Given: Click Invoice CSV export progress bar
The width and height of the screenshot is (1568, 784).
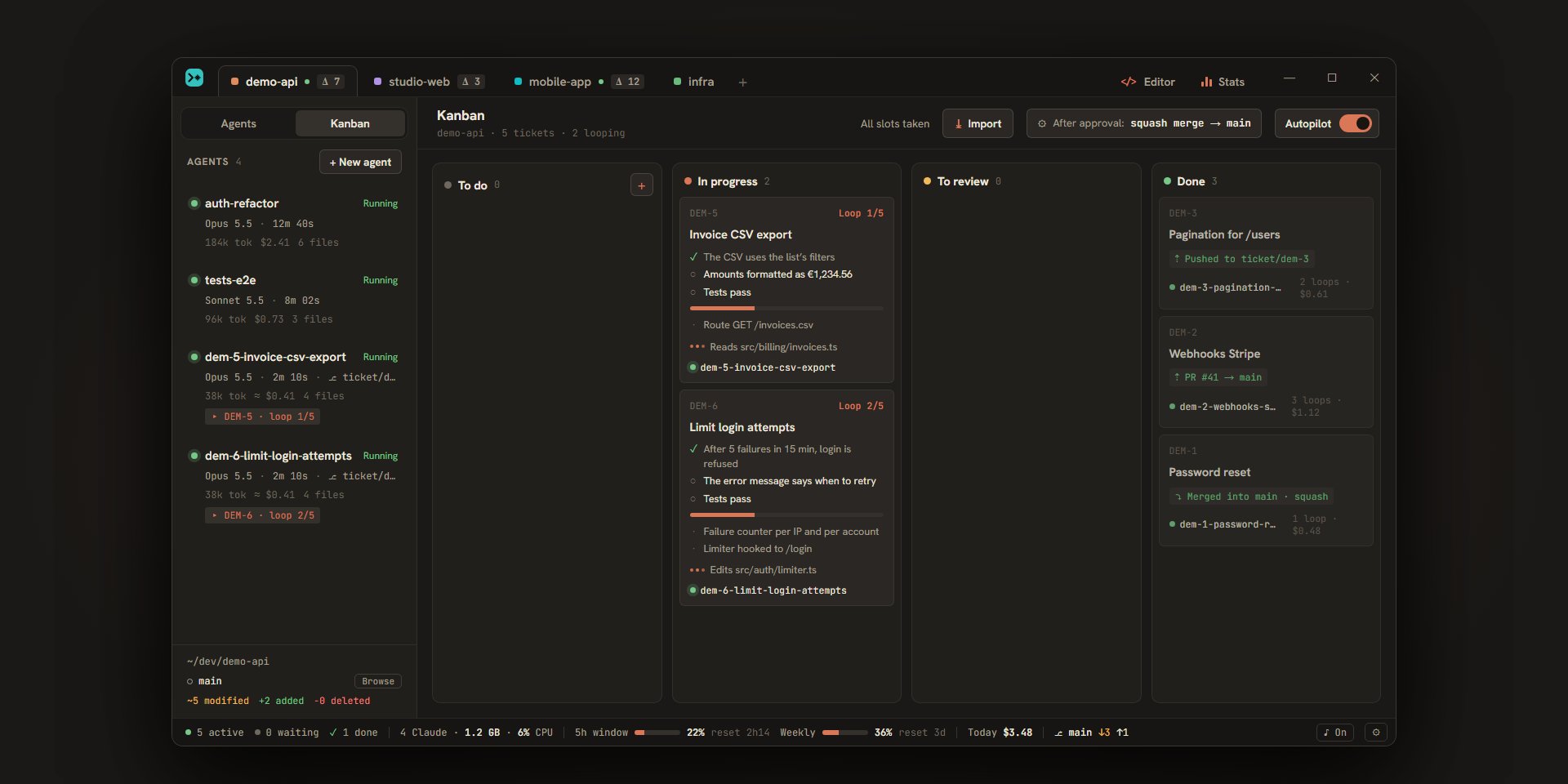Looking at the screenshot, I should click(x=786, y=308).
